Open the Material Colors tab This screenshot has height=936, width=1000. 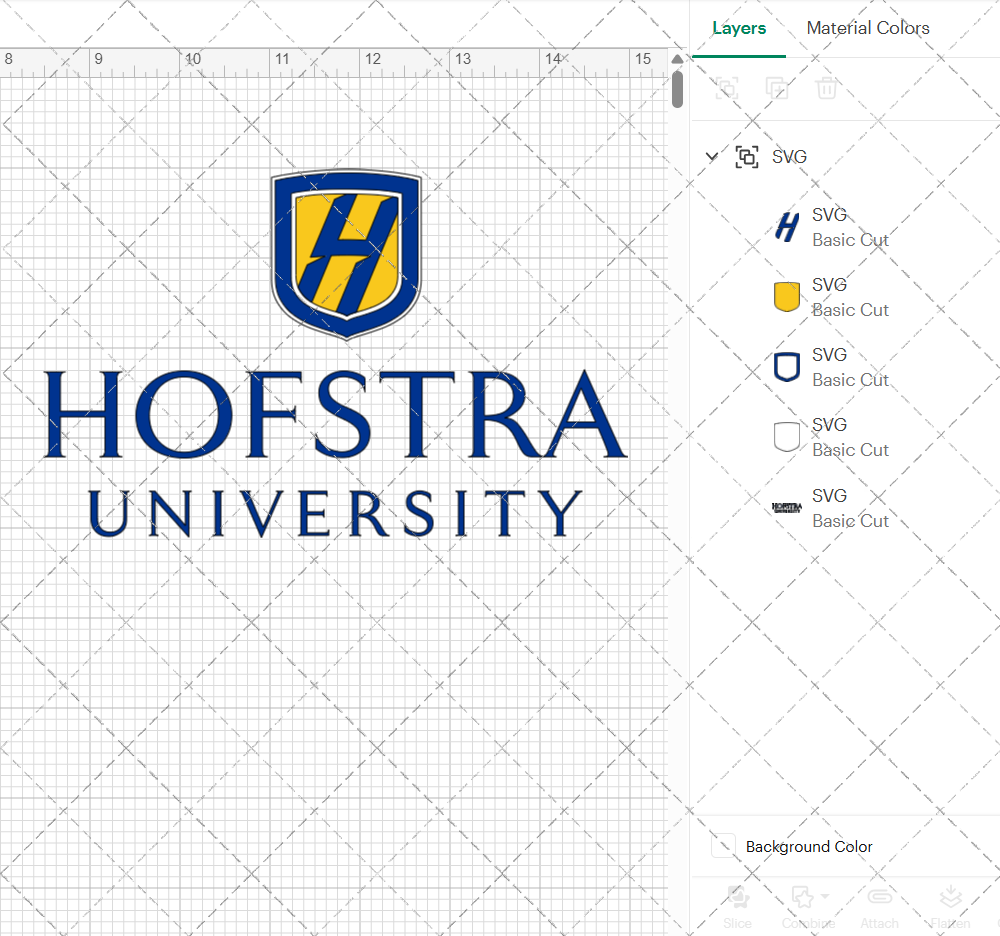click(x=867, y=28)
